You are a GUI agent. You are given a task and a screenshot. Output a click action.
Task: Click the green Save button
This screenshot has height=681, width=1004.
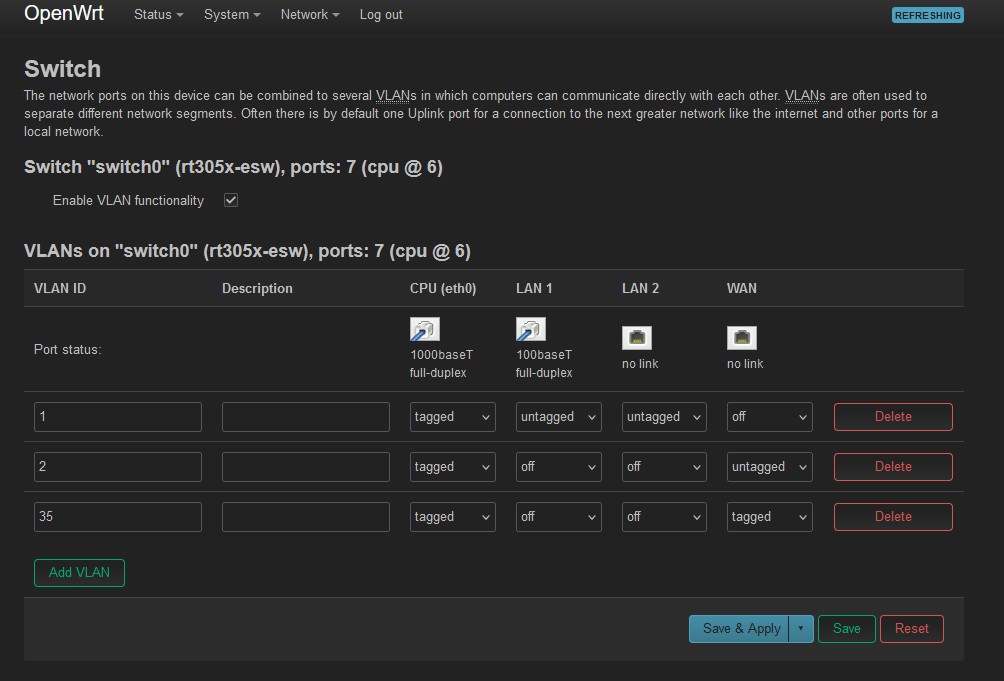(x=846, y=629)
